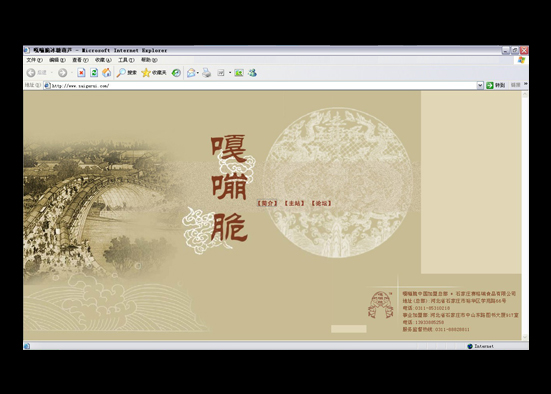Viewport: 551px width, 394px height.
Task: Click the green Go button
Action: pos(495,85)
